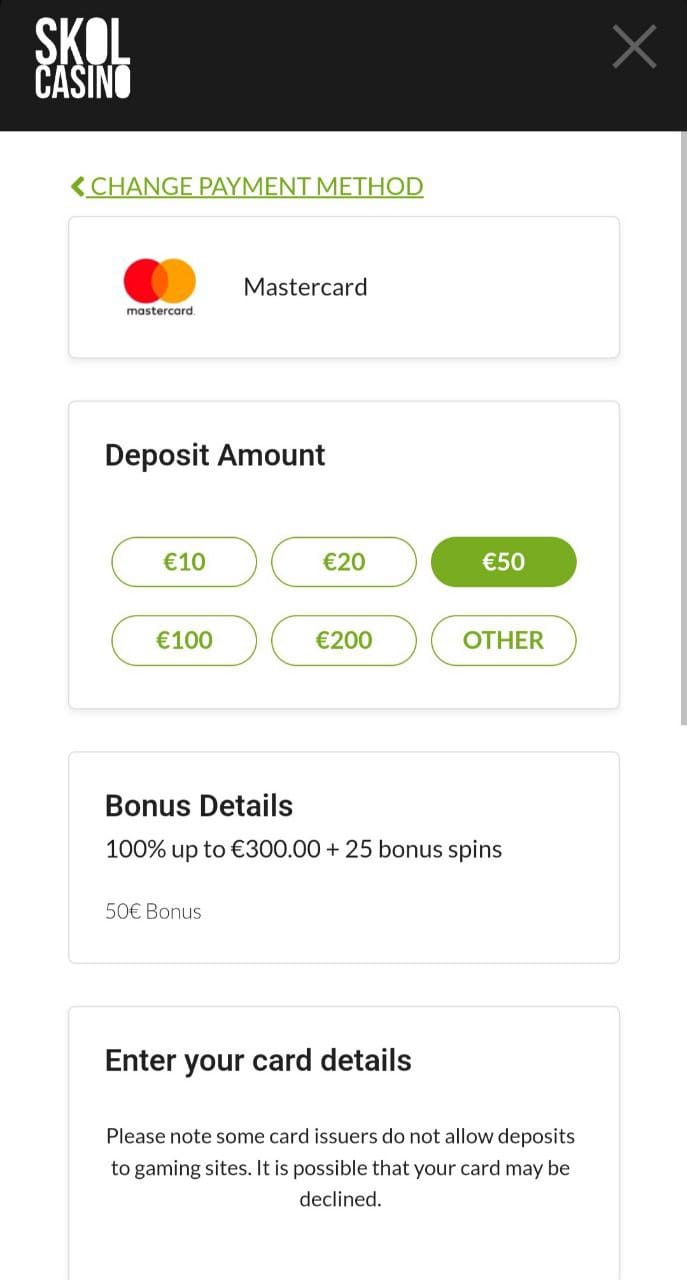Pick the €200 deposit amount

click(x=344, y=640)
